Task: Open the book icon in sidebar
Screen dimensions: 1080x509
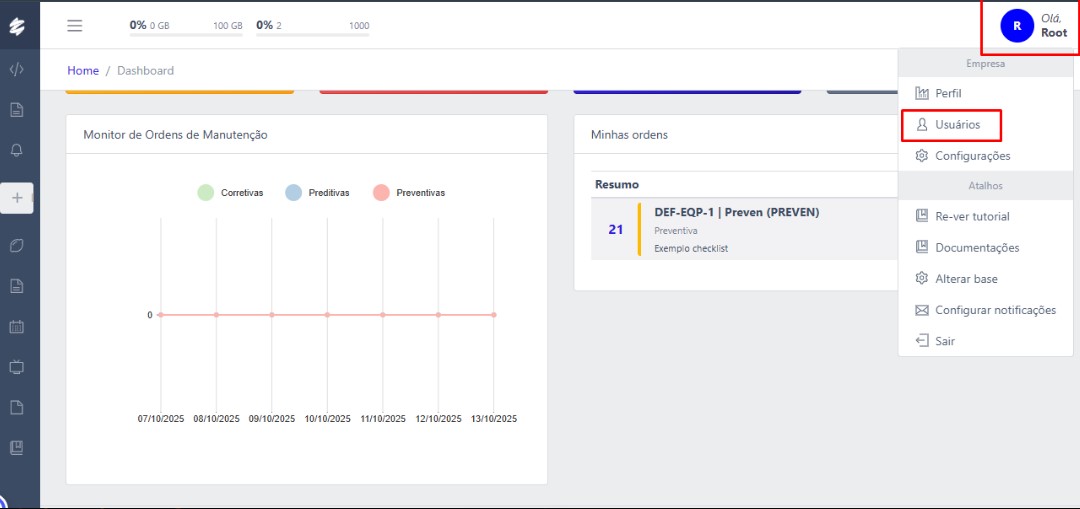Action: pos(17,447)
